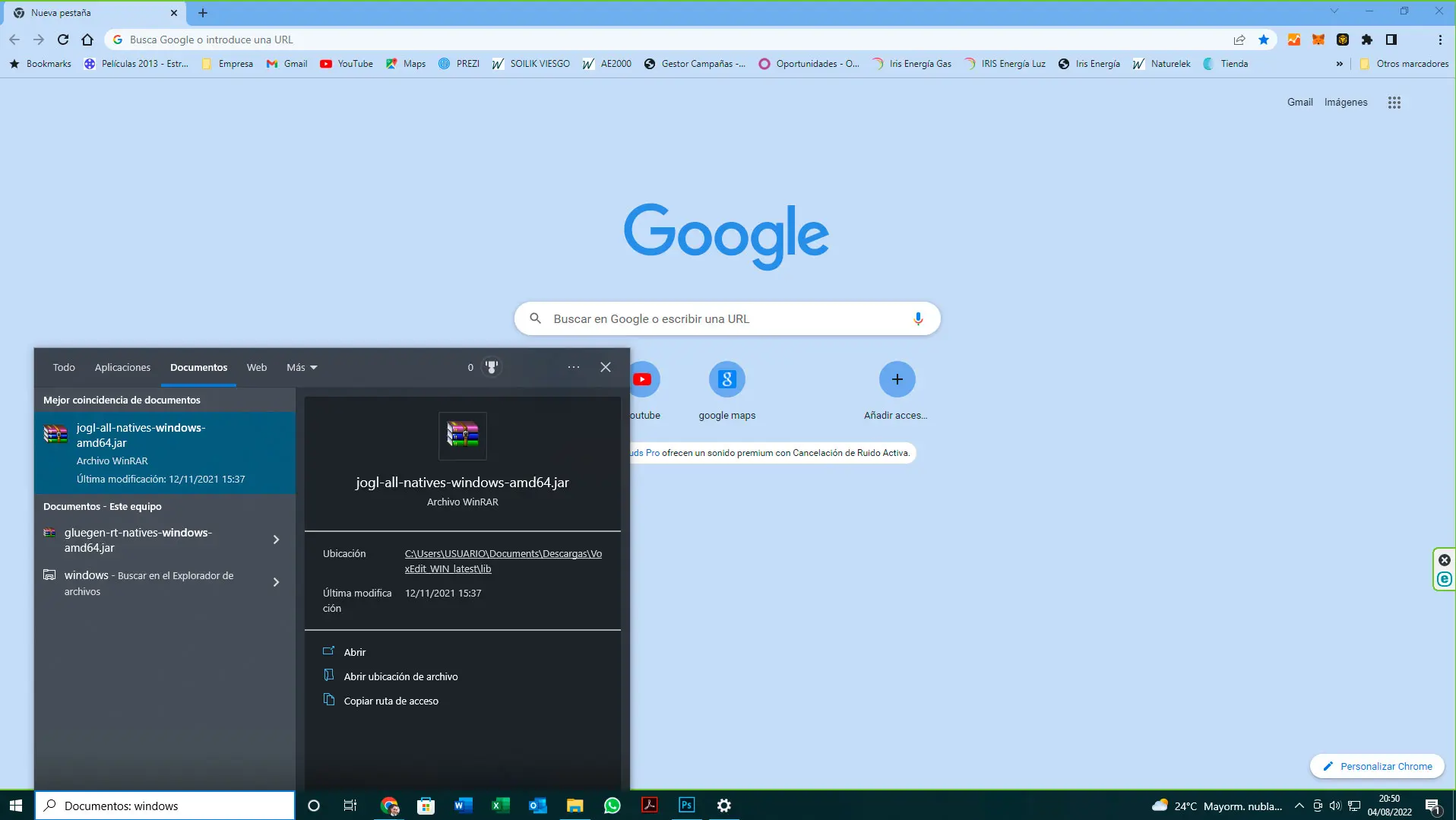The image size is (1456, 820).
Task: Open Excel from the taskbar
Action: (500, 806)
